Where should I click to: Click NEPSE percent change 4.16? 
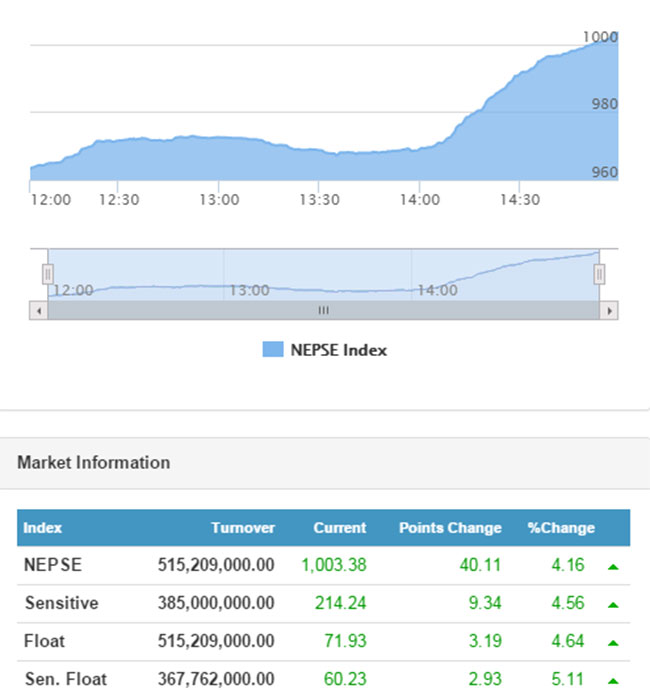[568, 565]
